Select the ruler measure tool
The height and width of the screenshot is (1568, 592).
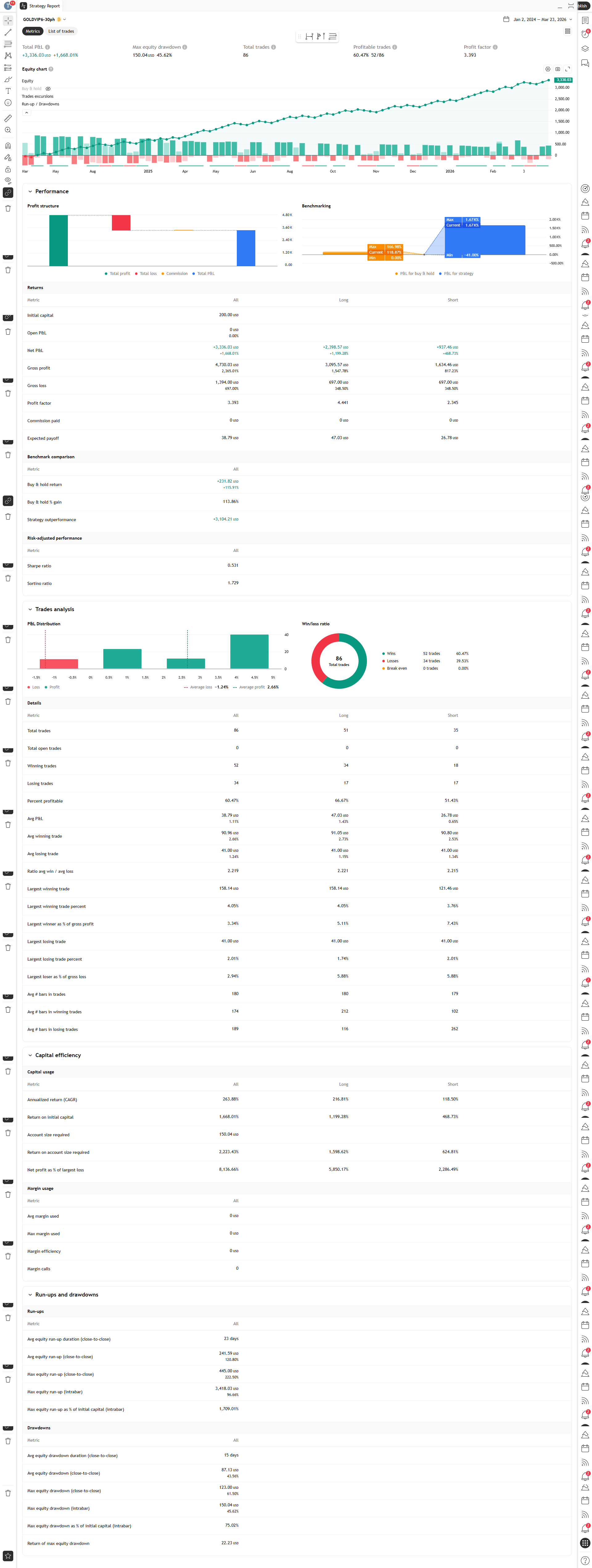click(x=8, y=118)
